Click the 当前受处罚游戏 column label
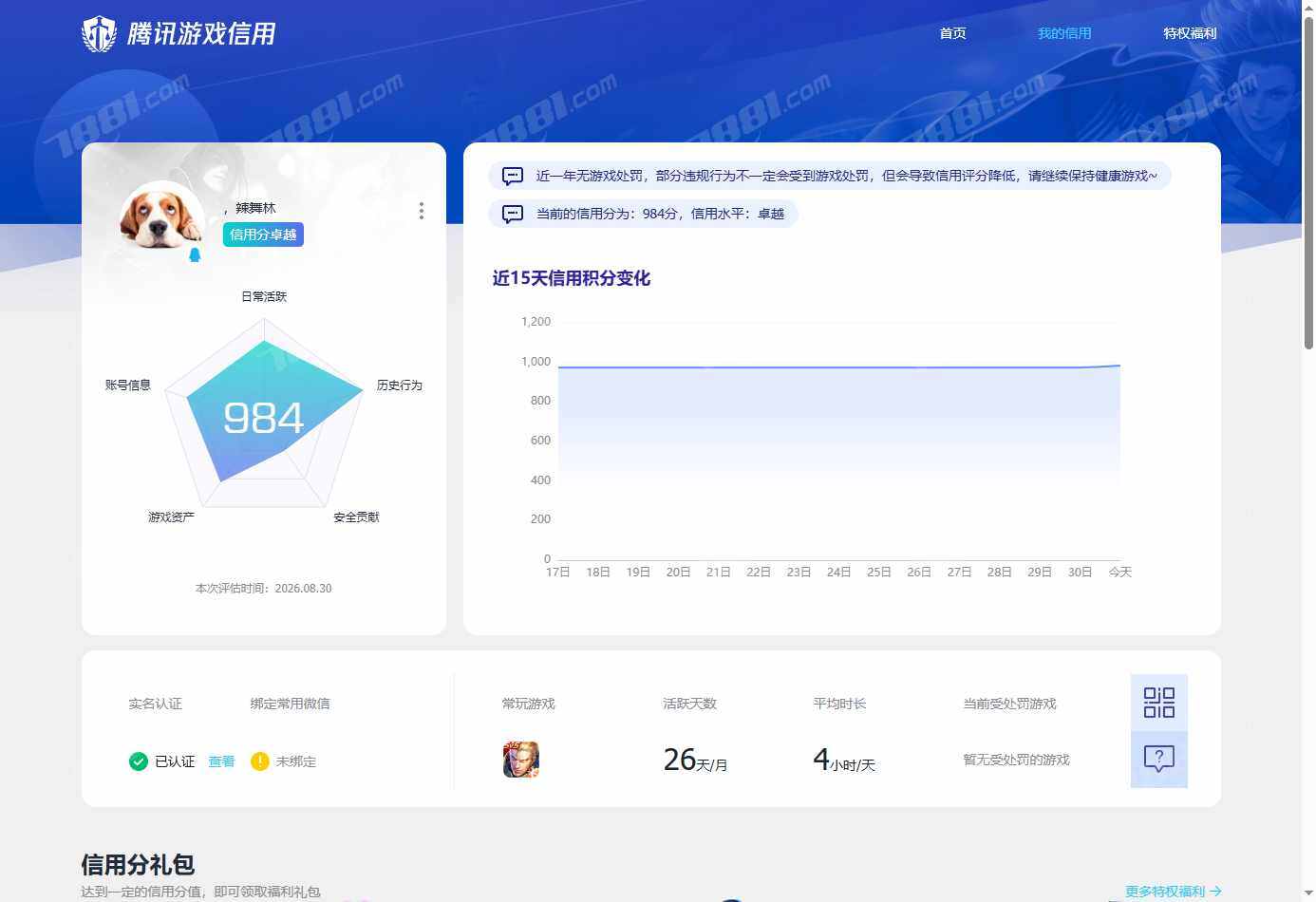 (1009, 704)
